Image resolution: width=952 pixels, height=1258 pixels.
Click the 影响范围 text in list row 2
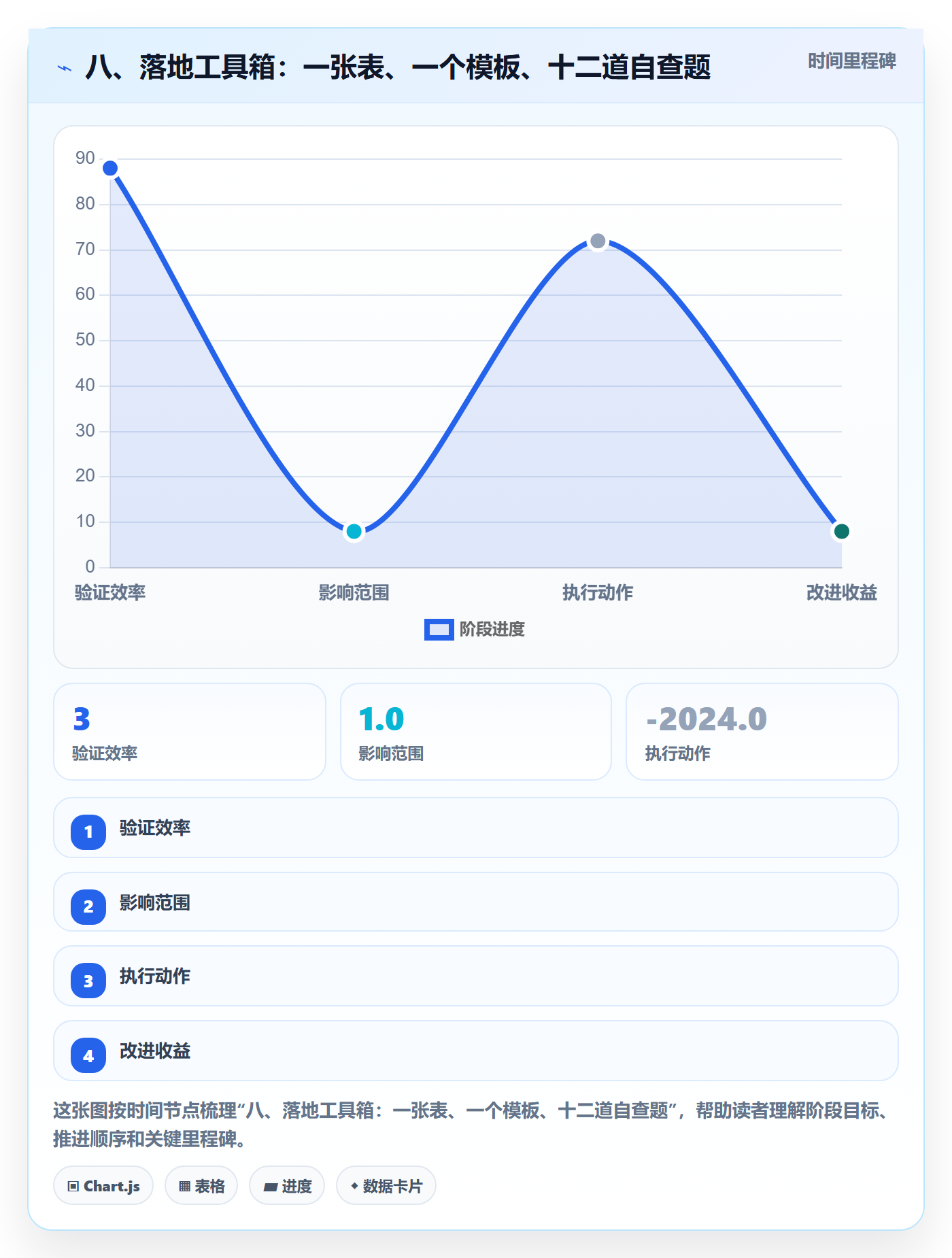(x=155, y=903)
